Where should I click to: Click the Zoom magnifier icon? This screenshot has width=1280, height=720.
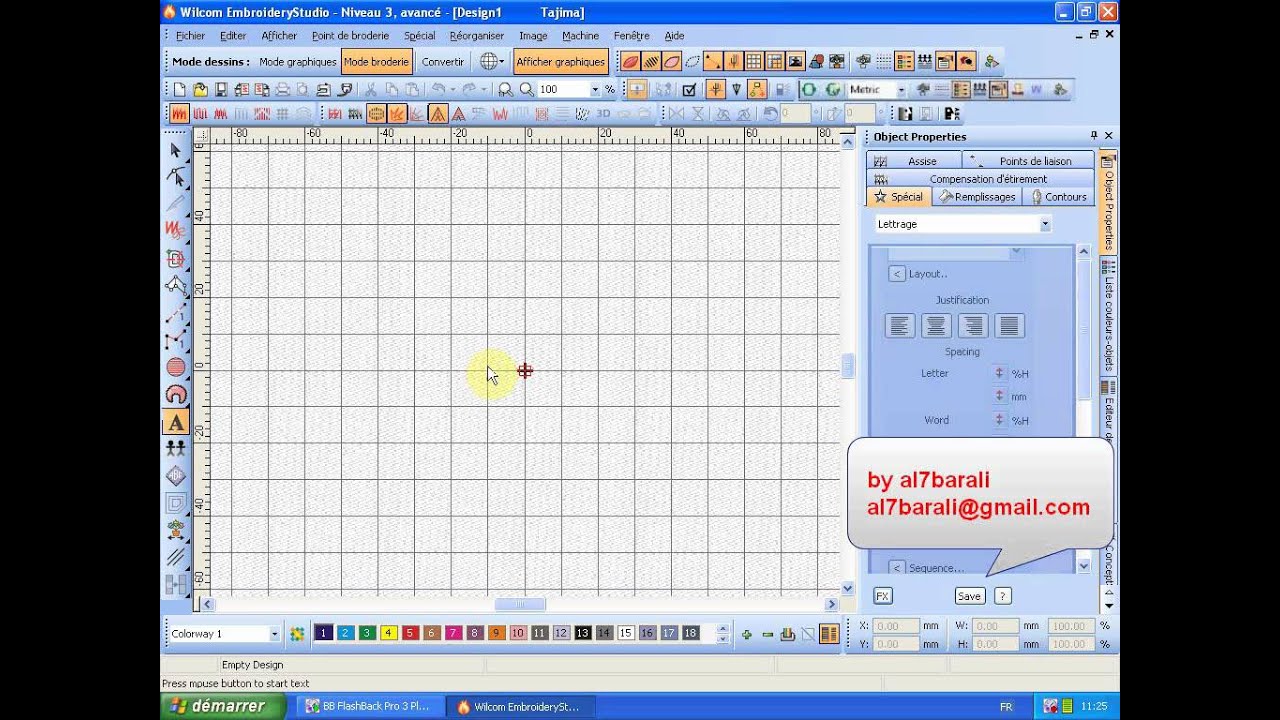click(526, 89)
